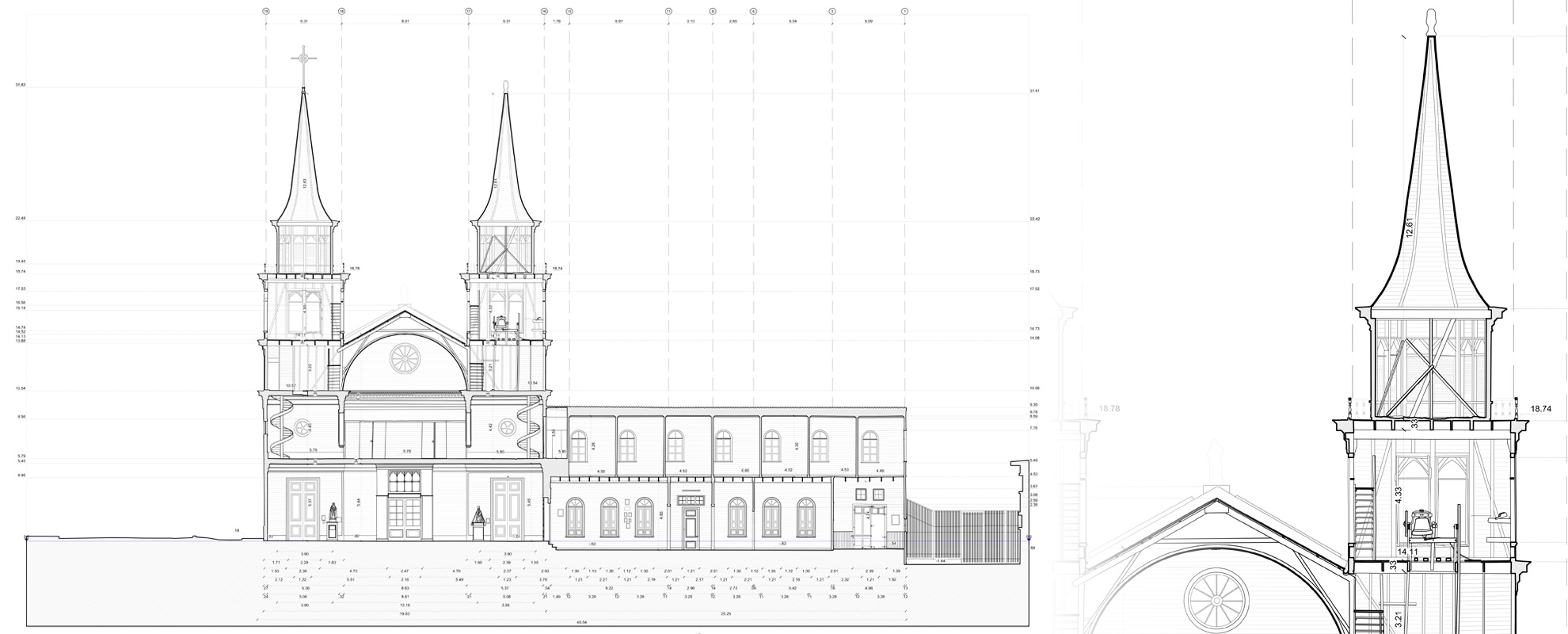
Task: Select the rose window in the central gable
Action: coord(405,359)
